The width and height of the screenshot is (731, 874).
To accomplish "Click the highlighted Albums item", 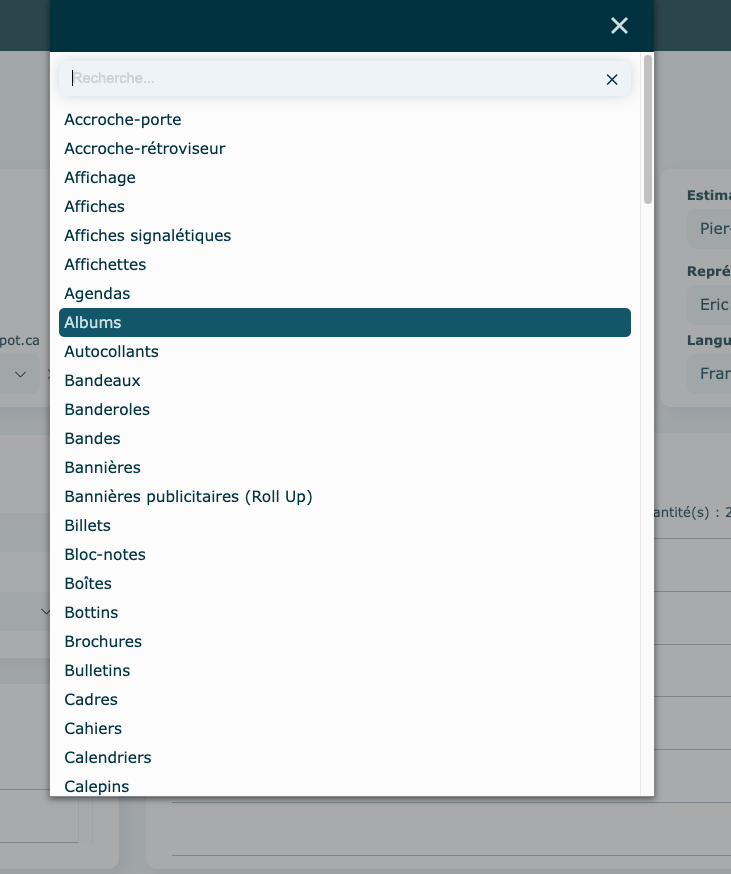I will pos(344,323).
